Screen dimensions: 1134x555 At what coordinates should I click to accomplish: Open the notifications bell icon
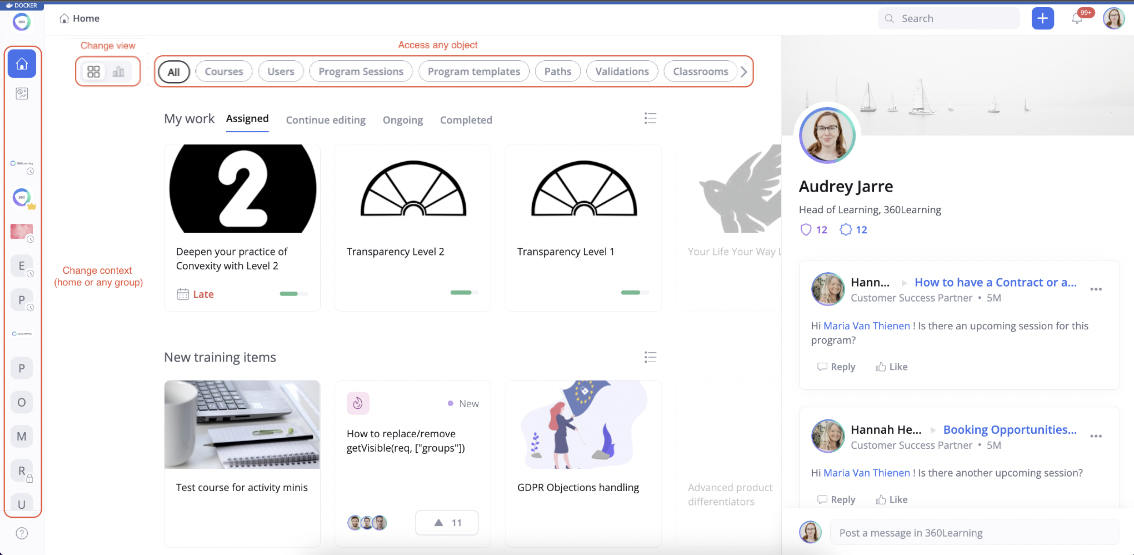pyautogui.click(x=1077, y=18)
